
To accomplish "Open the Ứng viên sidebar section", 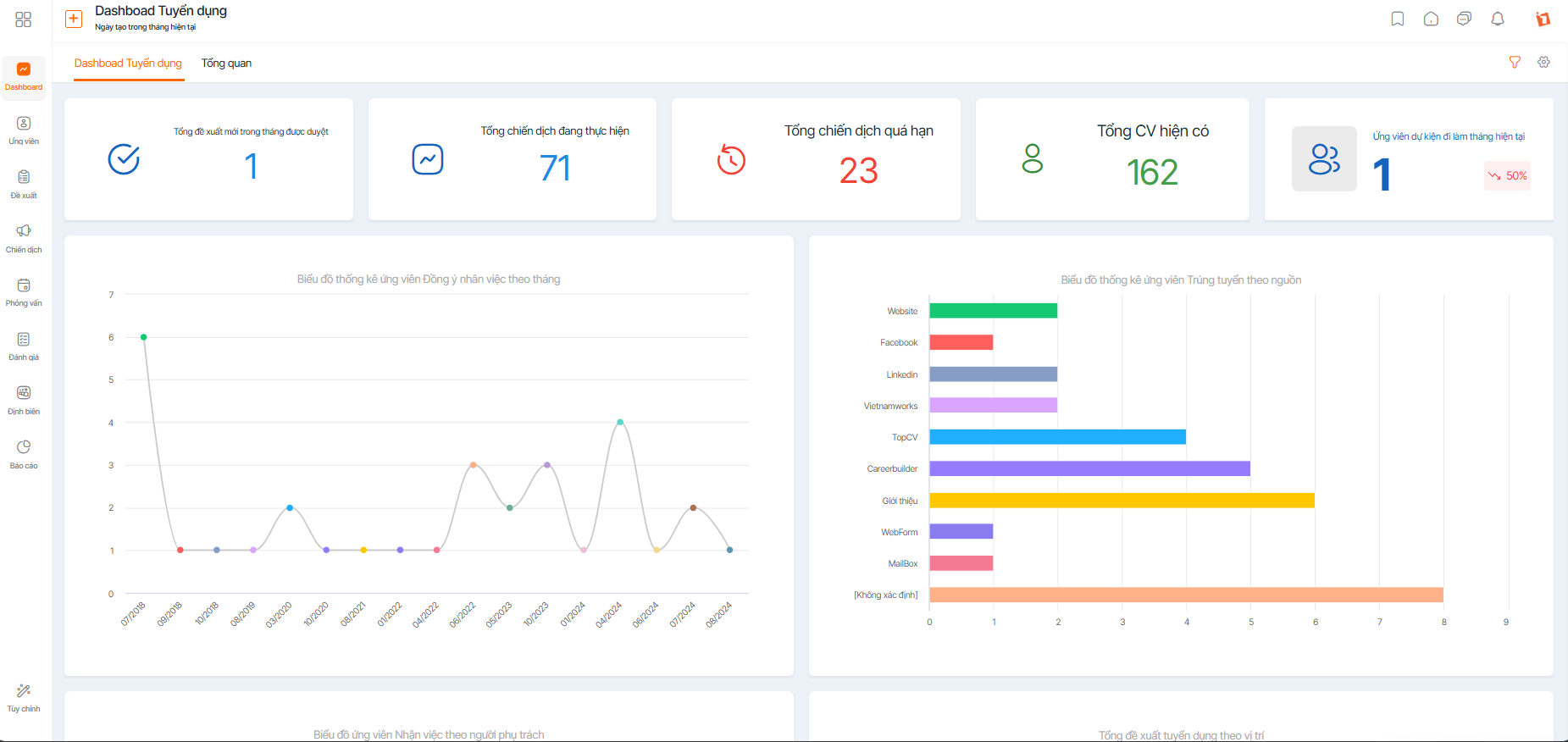I will point(24,130).
